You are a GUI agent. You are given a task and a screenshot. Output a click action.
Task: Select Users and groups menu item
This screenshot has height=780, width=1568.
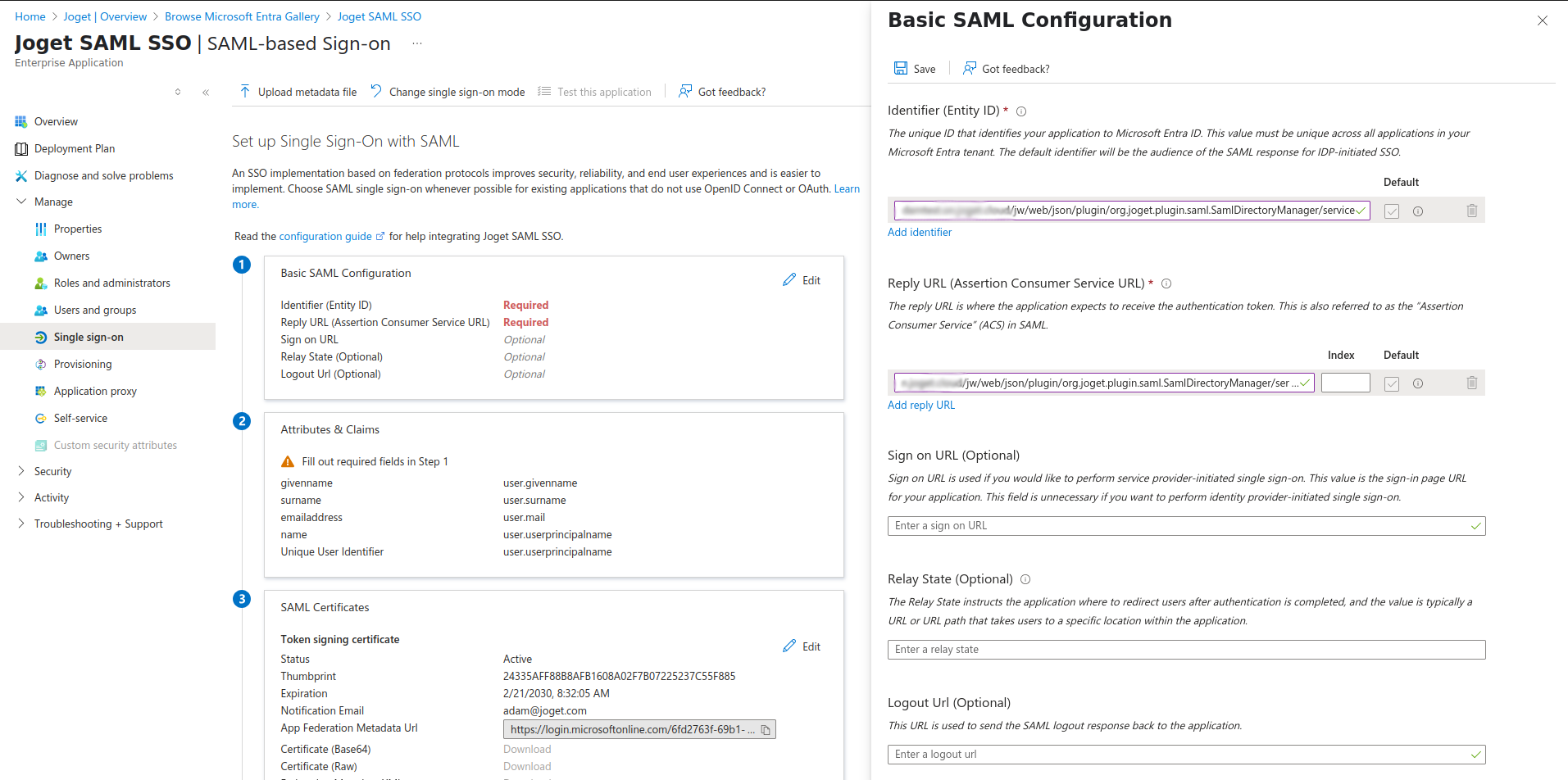pos(95,310)
